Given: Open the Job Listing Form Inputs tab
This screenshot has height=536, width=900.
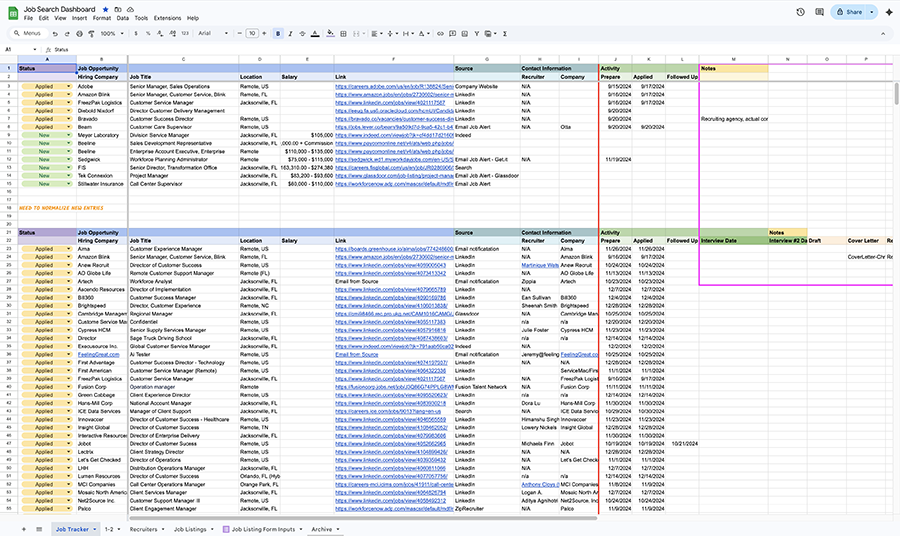Looking at the screenshot, I should [263, 529].
